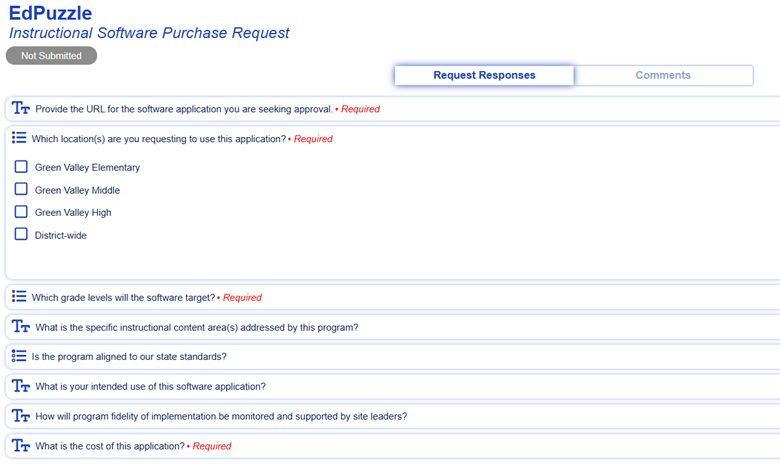
Task: Click list icon beside the grade levels question
Action: click(x=19, y=296)
